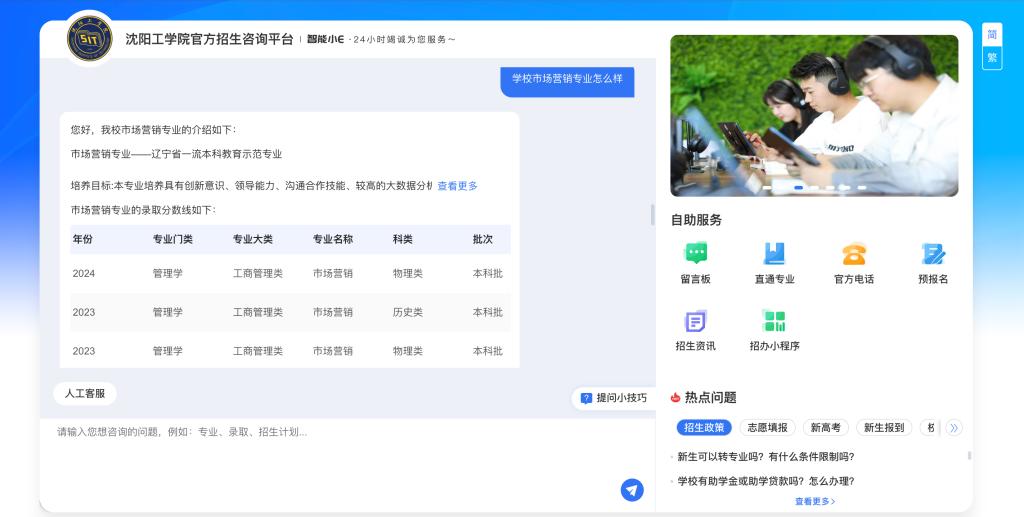Click the 人工客服 button
Screen dimensions: 1024x517
pyautogui.click(x=85, y=394)
